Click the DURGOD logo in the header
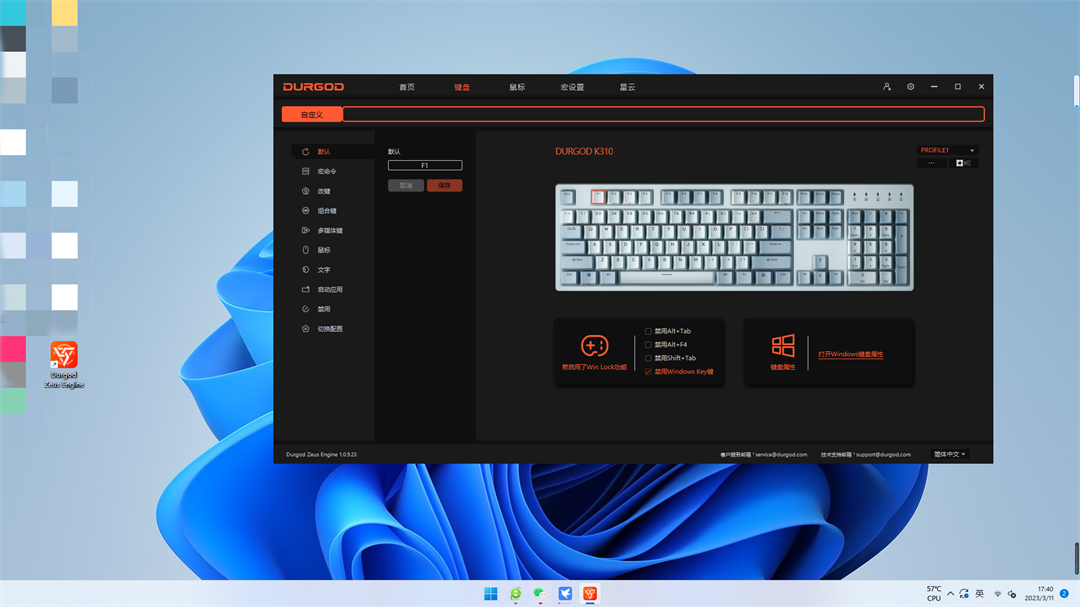The width and height of the screenshot is (1080, 607). [x=313, y=87]
